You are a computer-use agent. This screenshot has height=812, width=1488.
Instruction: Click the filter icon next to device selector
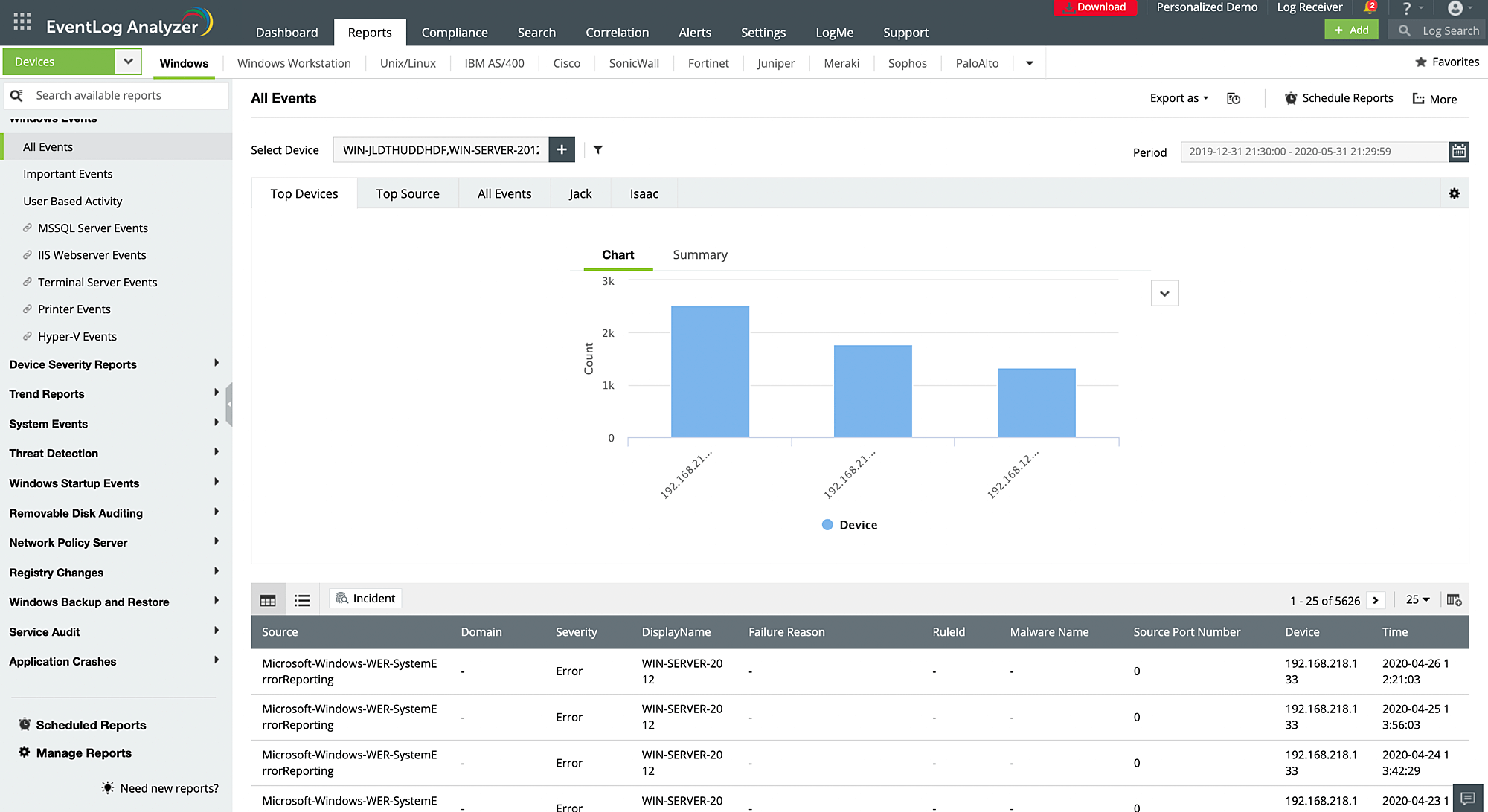click(597, 150)
